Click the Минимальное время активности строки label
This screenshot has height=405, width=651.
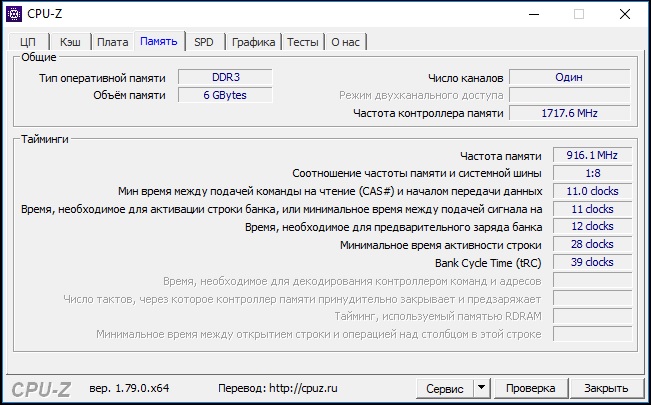[x=441, y=245]
